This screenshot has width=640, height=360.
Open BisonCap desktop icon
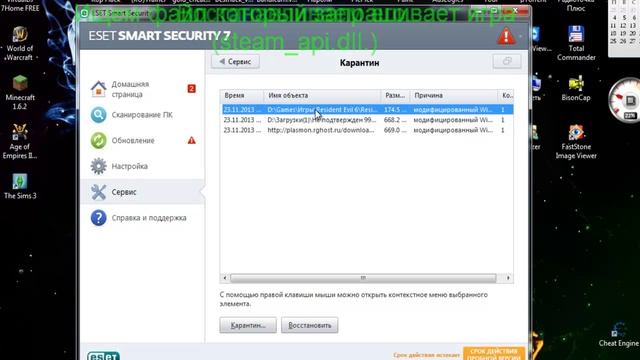click(x=576, y=88)
